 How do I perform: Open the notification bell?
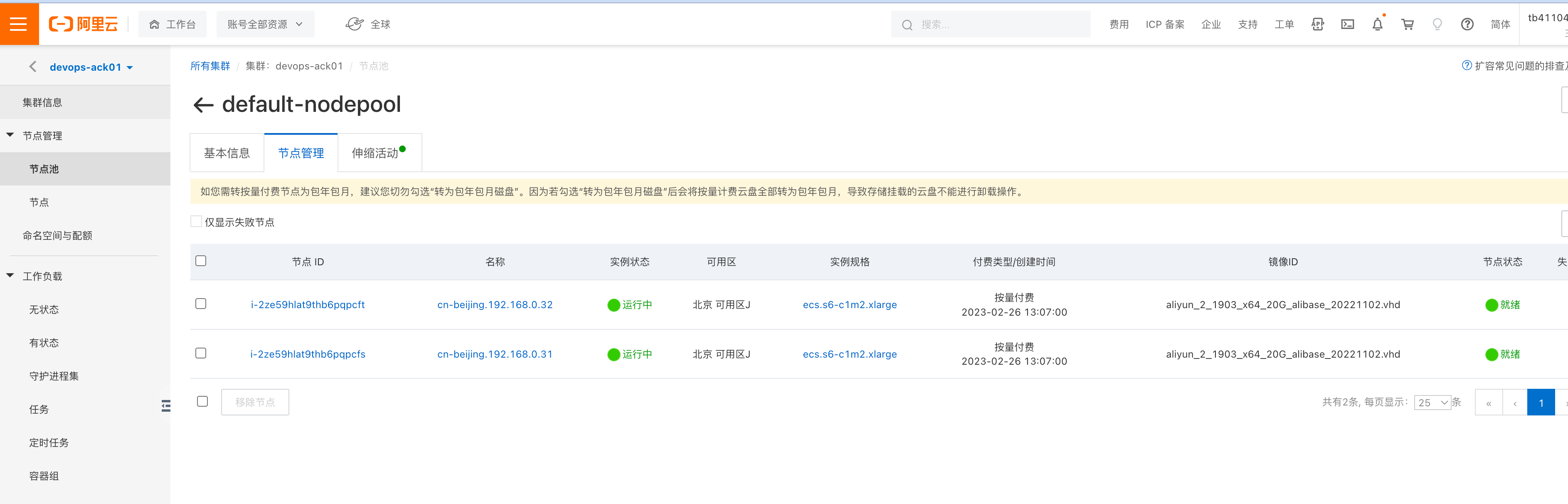pyautogui.click(x=1377, y=25)
